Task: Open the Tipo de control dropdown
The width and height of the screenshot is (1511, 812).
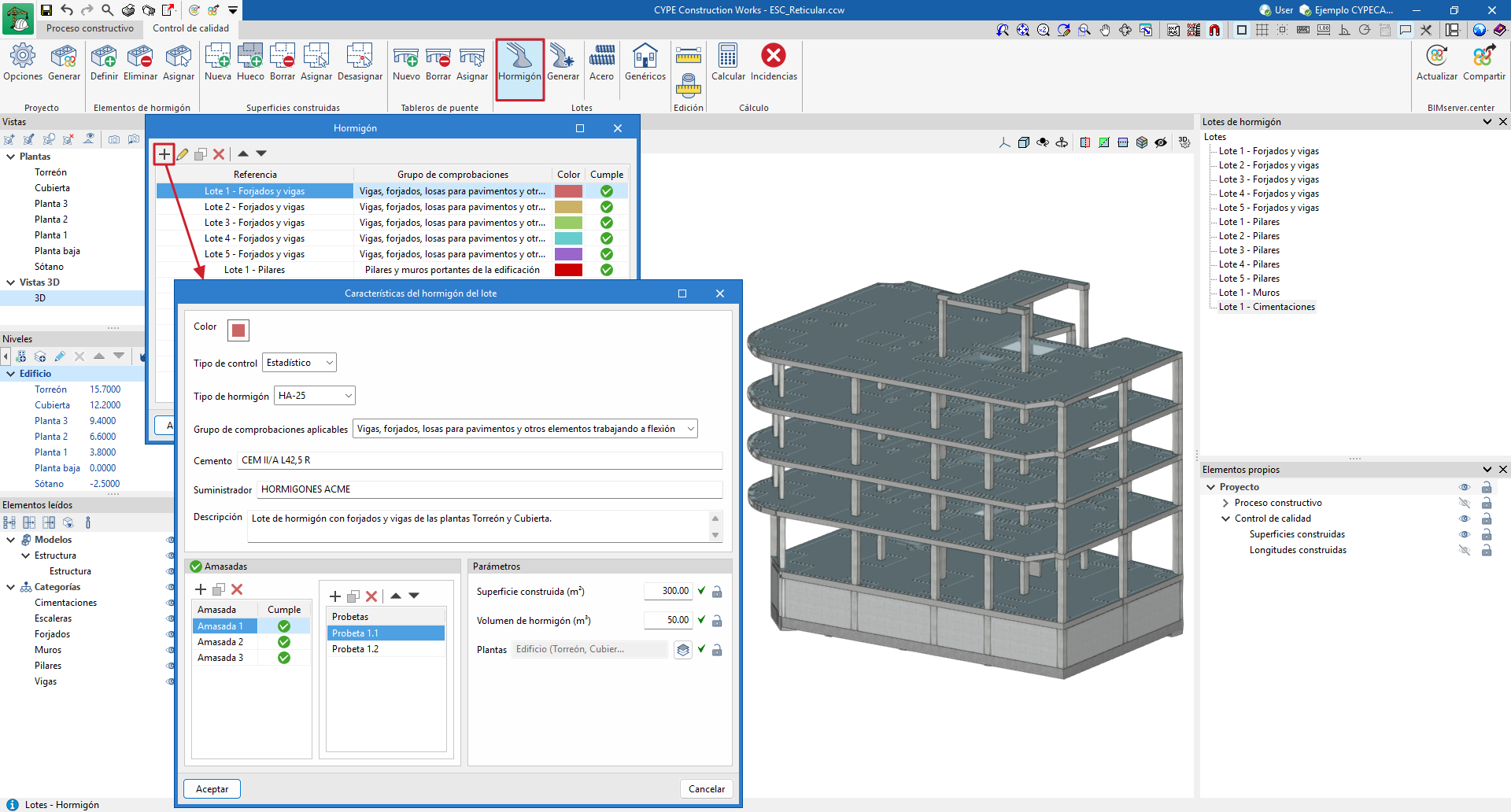Action: click(299, 363)
